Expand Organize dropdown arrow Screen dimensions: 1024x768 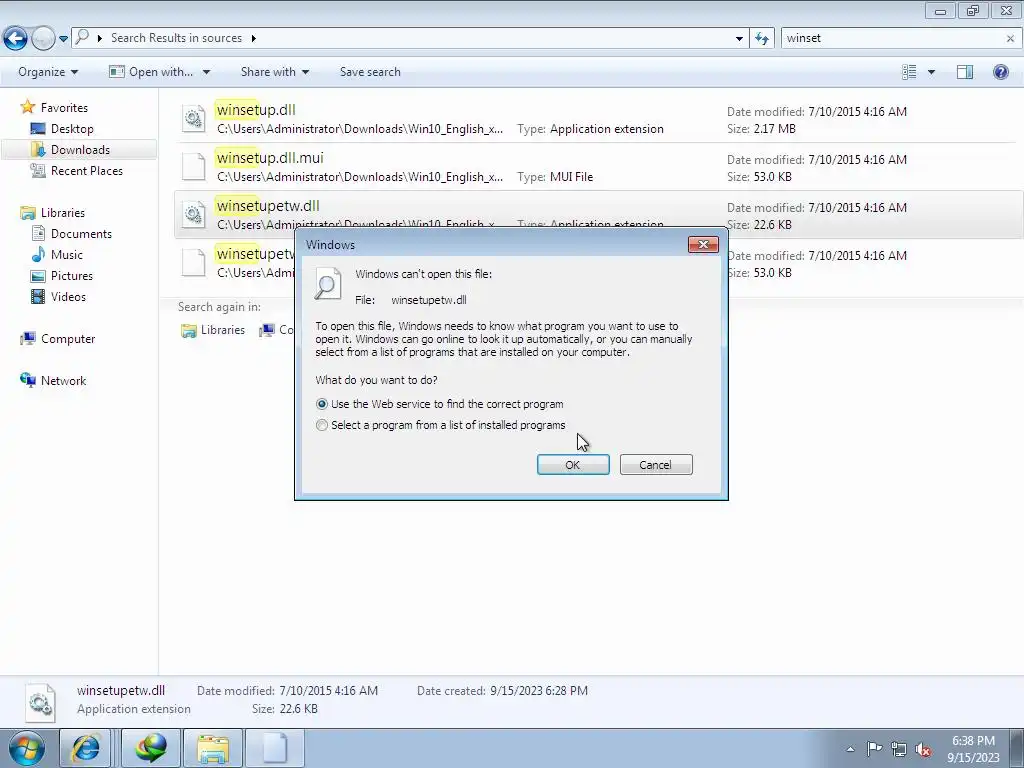coord(74,72)
